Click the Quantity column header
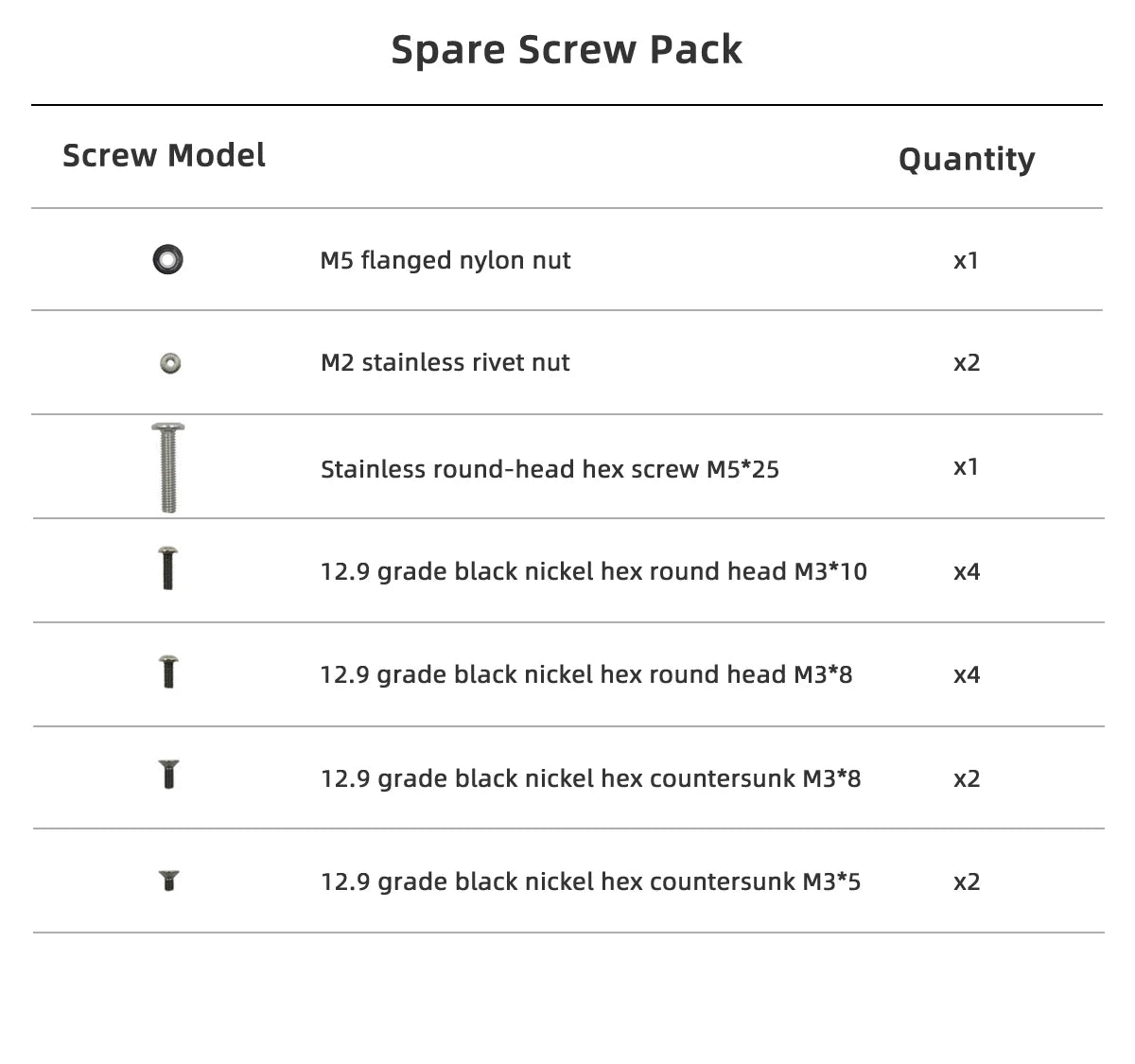Viewport: 1135px width, 1064px height. click(966, 159)
